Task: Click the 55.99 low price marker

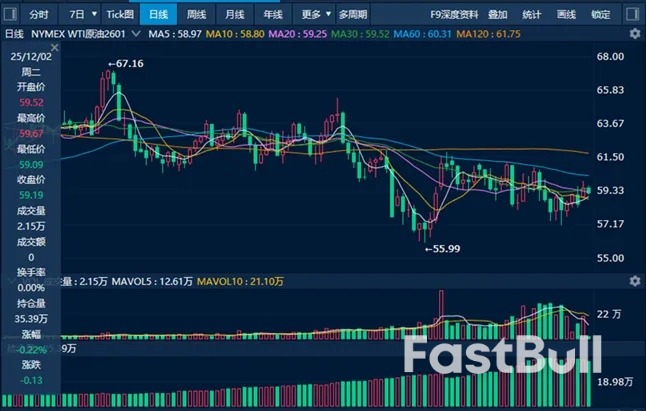Action: tap(442, 249)
